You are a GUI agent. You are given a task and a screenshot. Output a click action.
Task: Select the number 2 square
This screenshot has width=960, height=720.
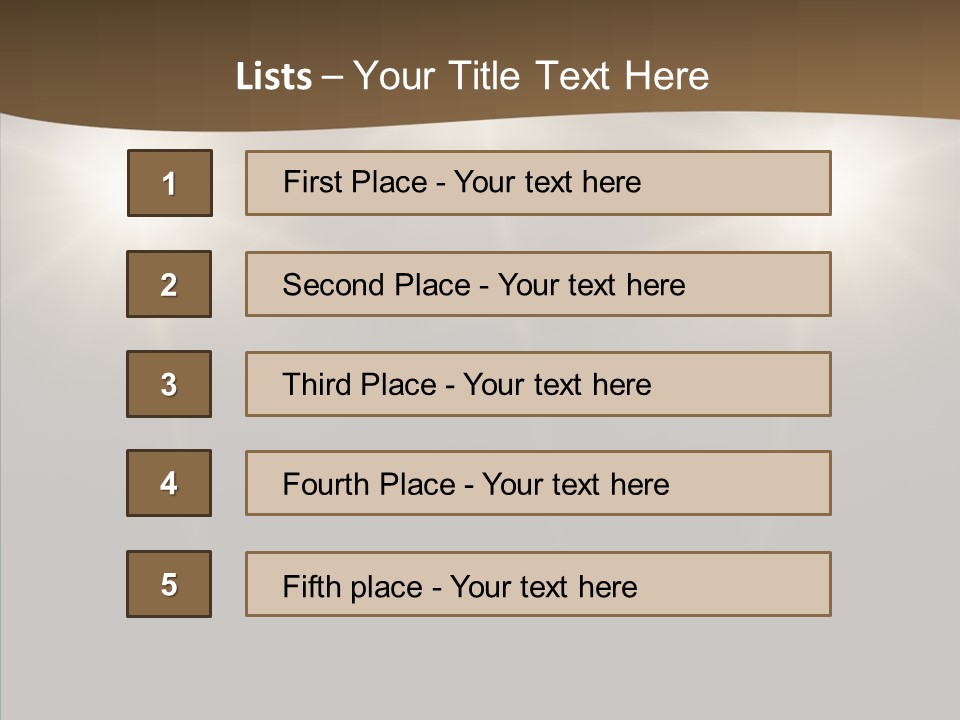(x=169, y=284)
